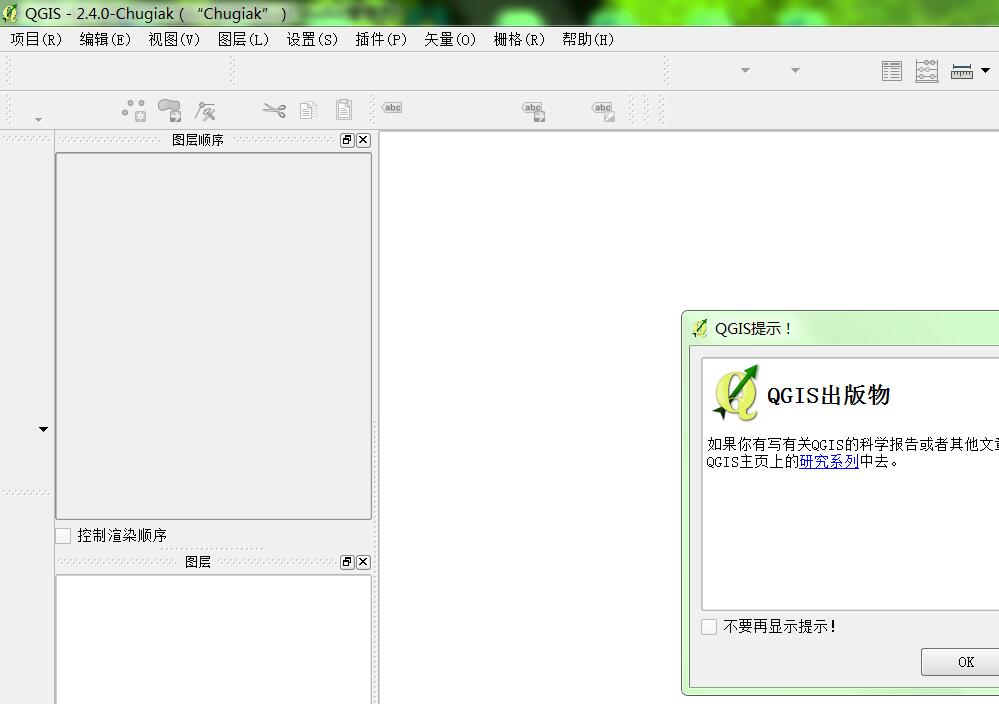Follow the 研究系列 hyperlink
The image size is (999, 704).
pyautogui.click(x=829, y=462)
